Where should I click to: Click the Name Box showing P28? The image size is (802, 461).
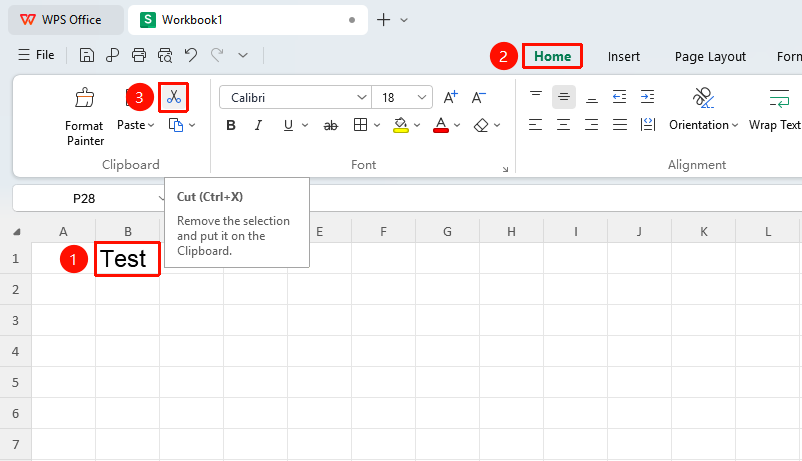coord(84,199)
